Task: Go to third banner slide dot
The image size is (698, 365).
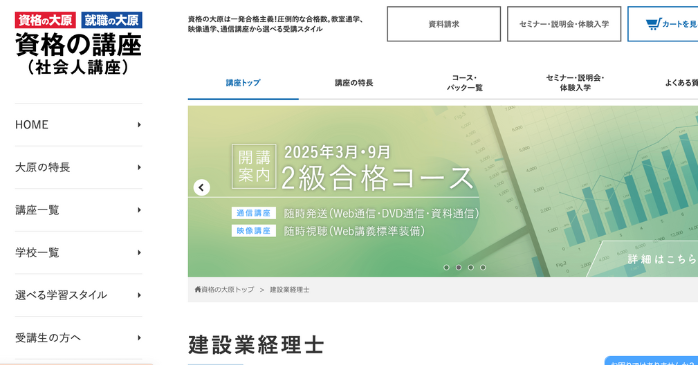Action: point(471,268)
